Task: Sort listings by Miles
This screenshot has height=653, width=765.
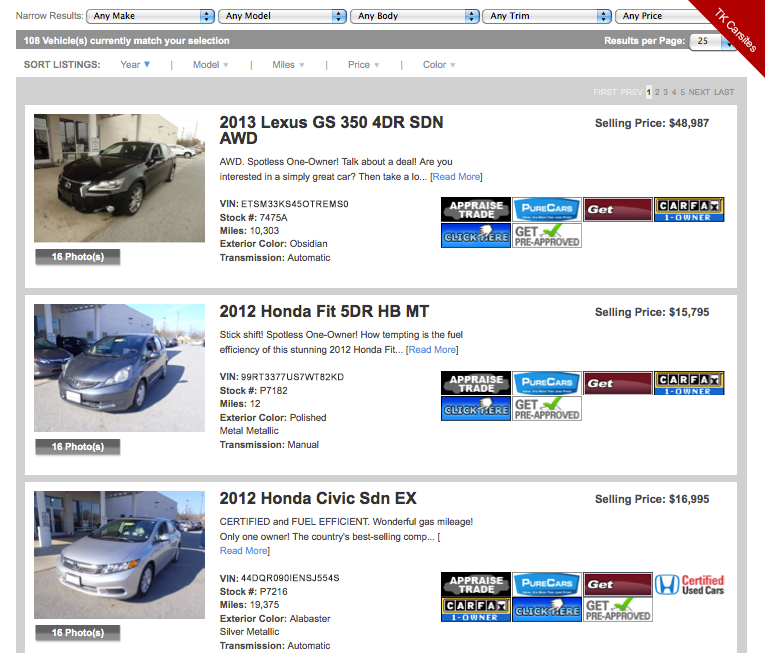Action: tap(288, 64)
